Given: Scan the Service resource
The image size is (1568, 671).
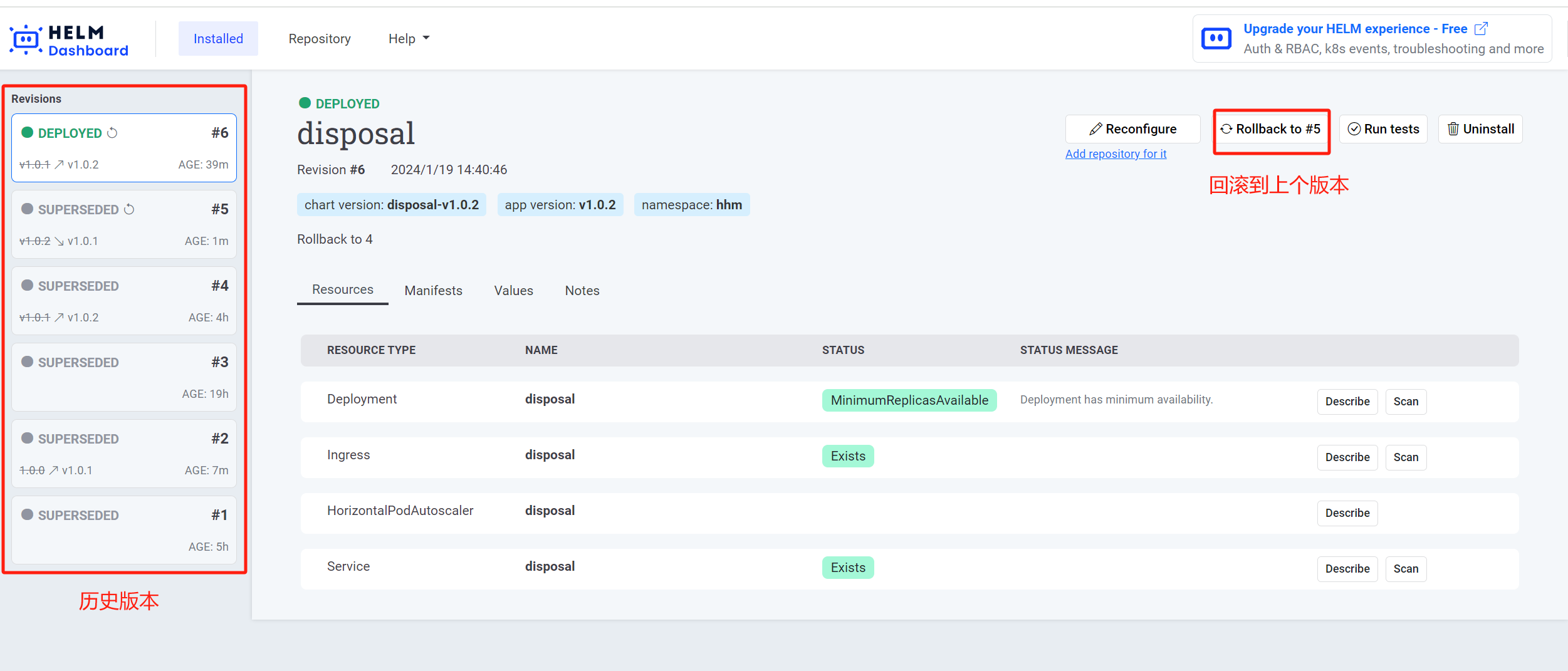Looking at the screenshot, I should click(1405, 569).
